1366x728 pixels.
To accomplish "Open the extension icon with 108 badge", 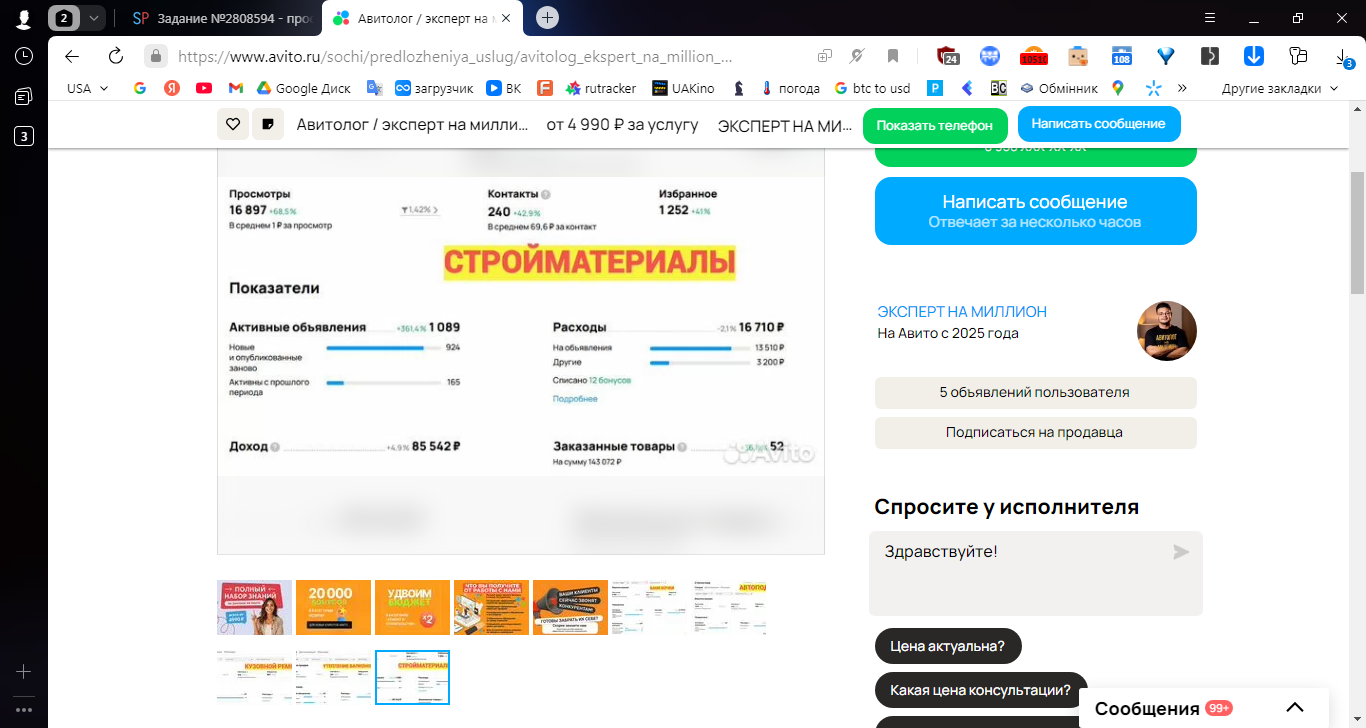I will tap(1122, 56).
